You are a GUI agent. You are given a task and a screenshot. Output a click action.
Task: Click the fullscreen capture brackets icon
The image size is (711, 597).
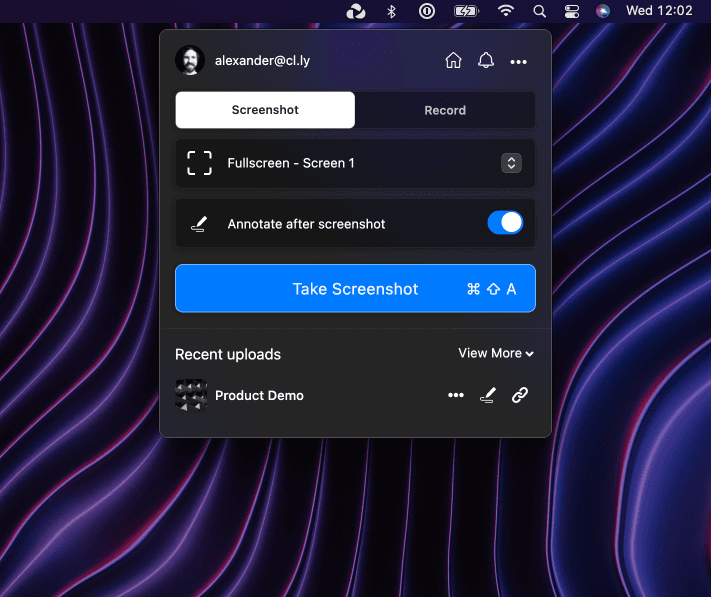[x=200, y=163]
